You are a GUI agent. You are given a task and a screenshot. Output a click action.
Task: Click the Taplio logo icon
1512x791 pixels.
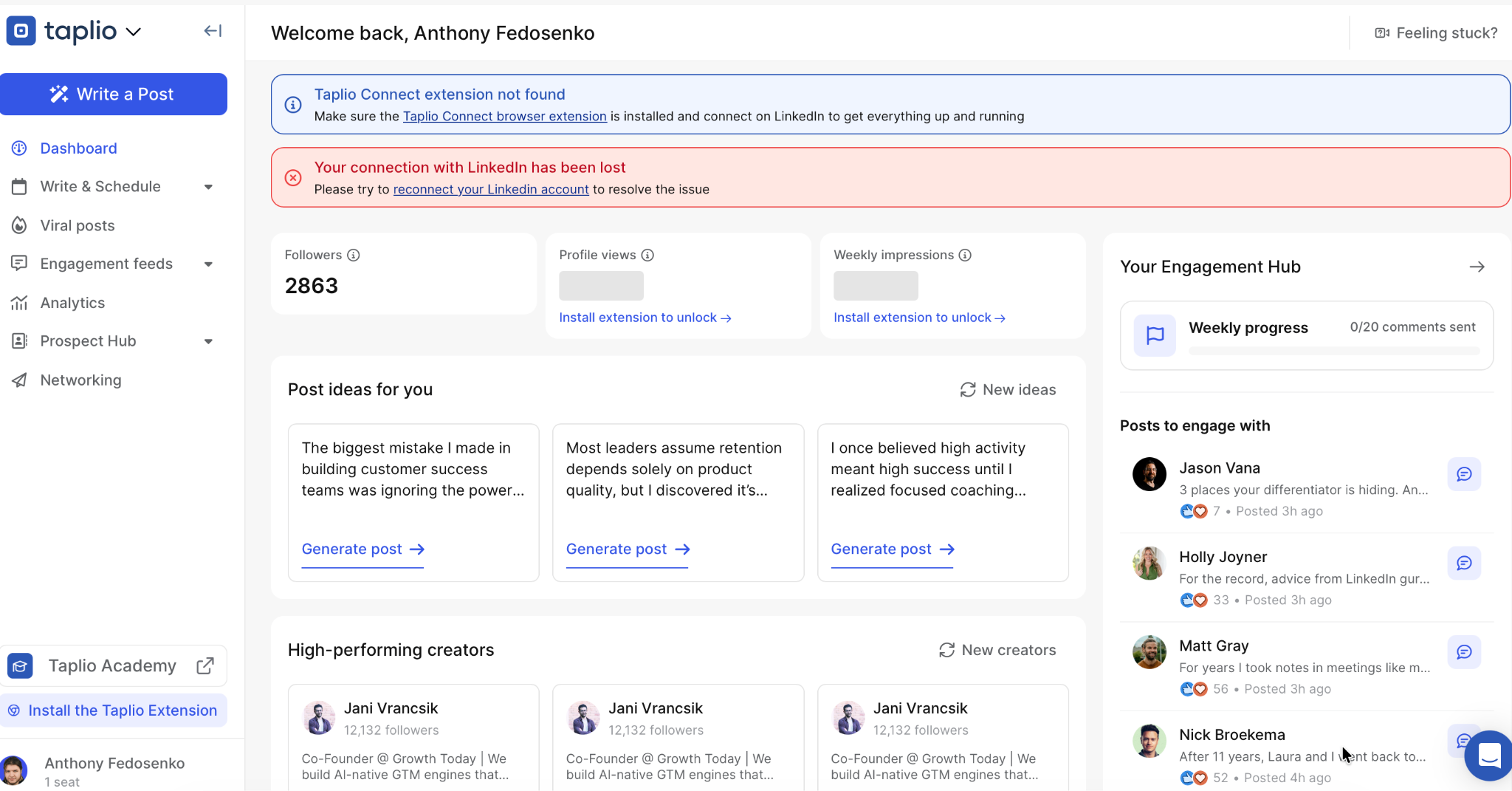point(21,31)
